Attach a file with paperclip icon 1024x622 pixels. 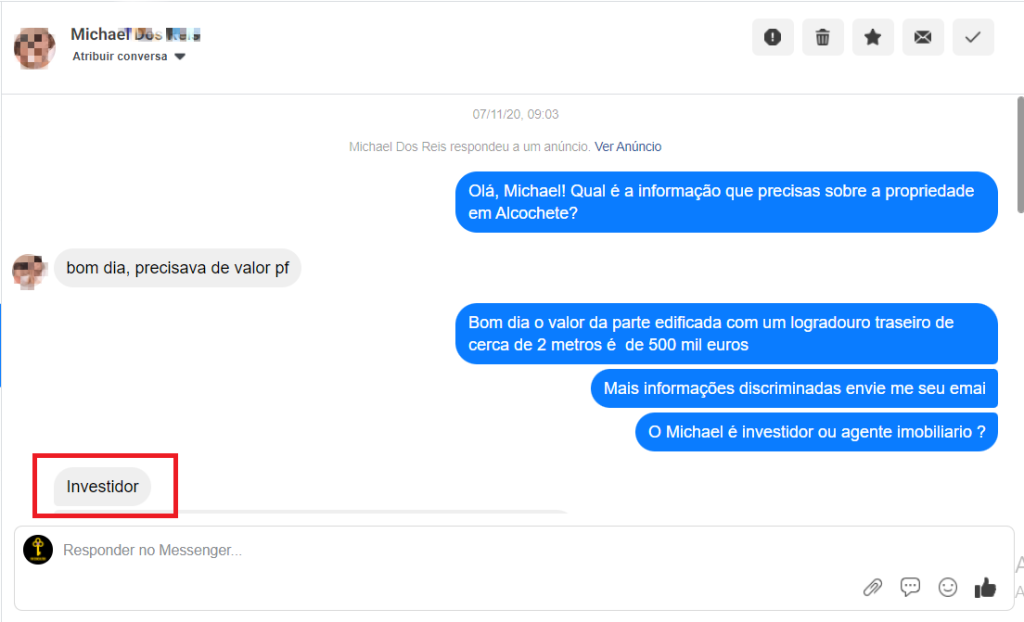coord(872,587)
